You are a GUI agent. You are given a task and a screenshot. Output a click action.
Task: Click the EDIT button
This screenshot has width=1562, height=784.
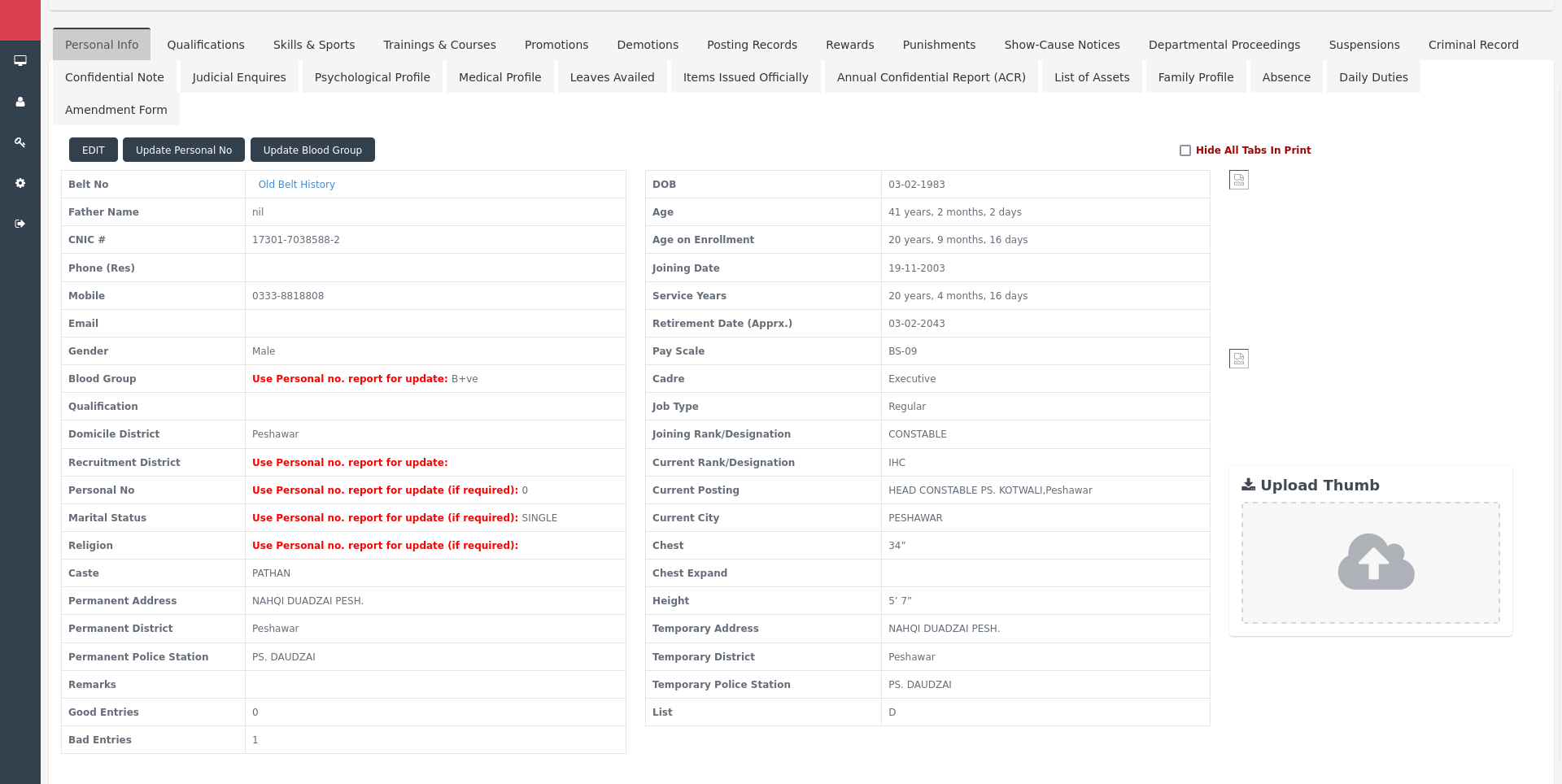(94, 150)
